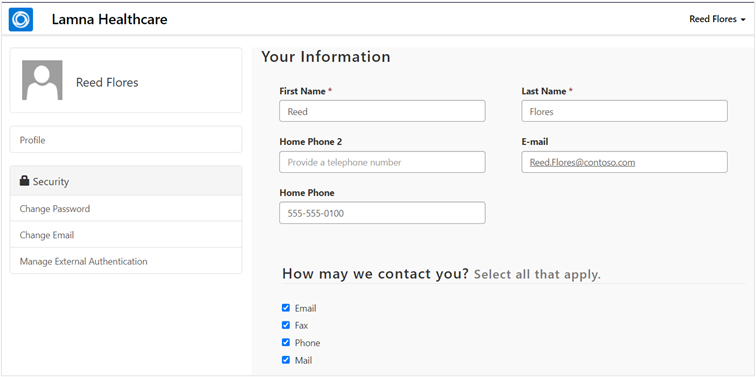Viewport: 756px width, 377px height.
Task: Open the Reed Flores user dropdown
Action: click(x=717, y=19)
